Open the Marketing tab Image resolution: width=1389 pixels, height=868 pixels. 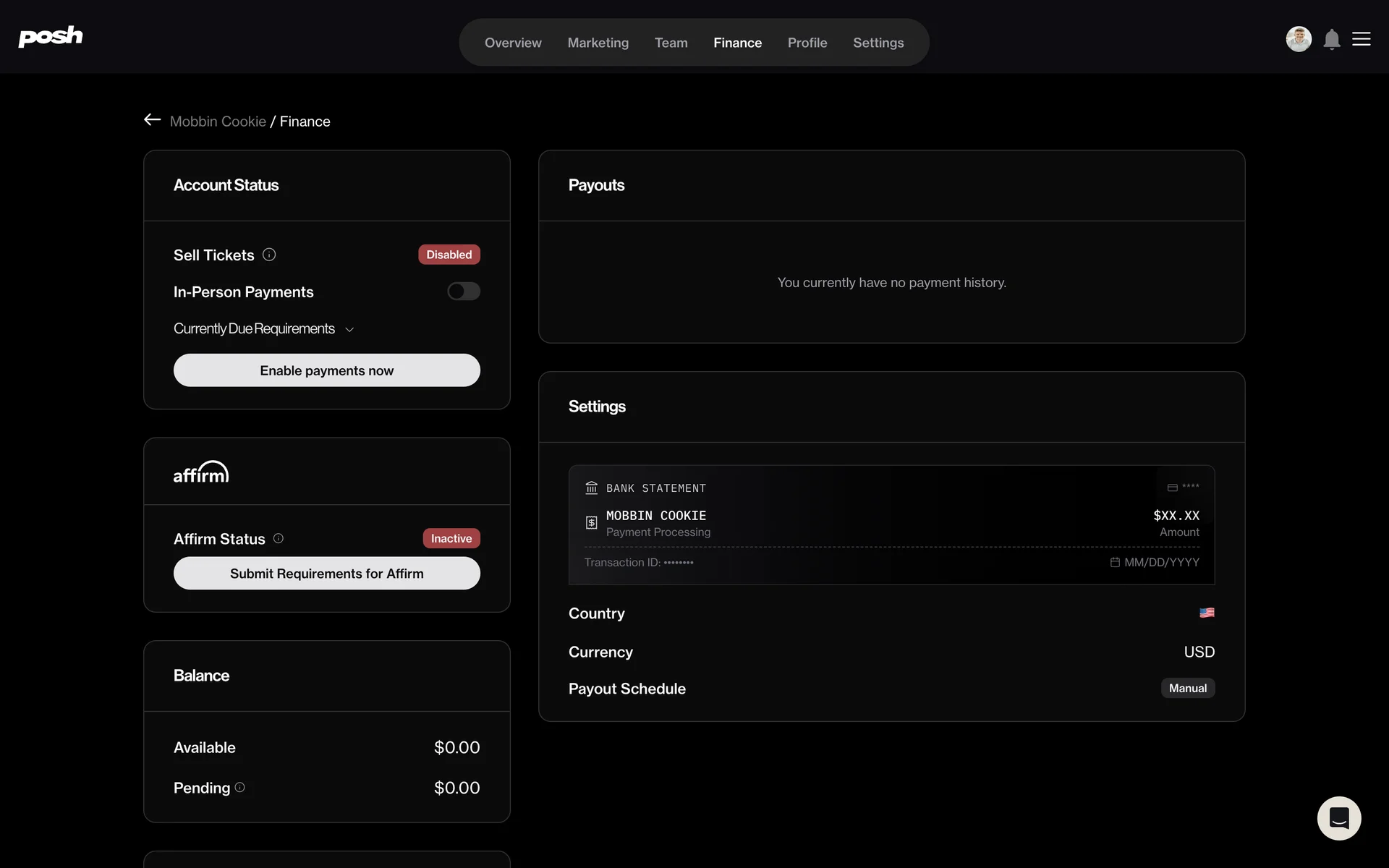598,43
